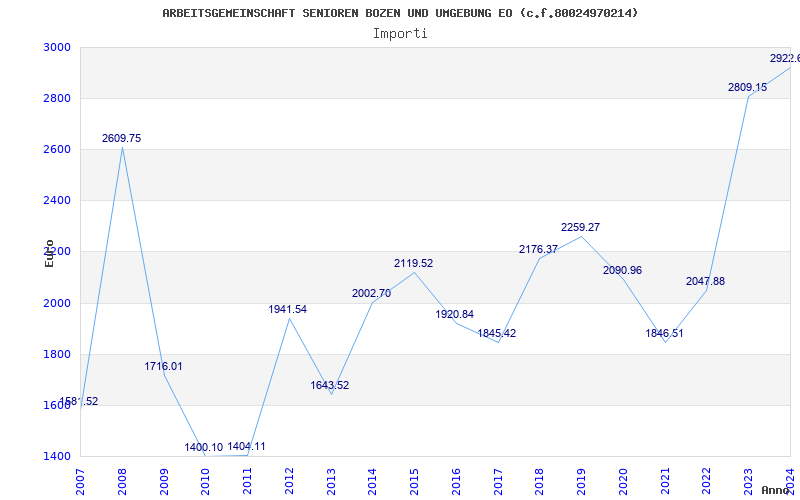Click the 2600 tick on the y-axis
The width and height of the screenshot is (800, 500).
[57, 149]
